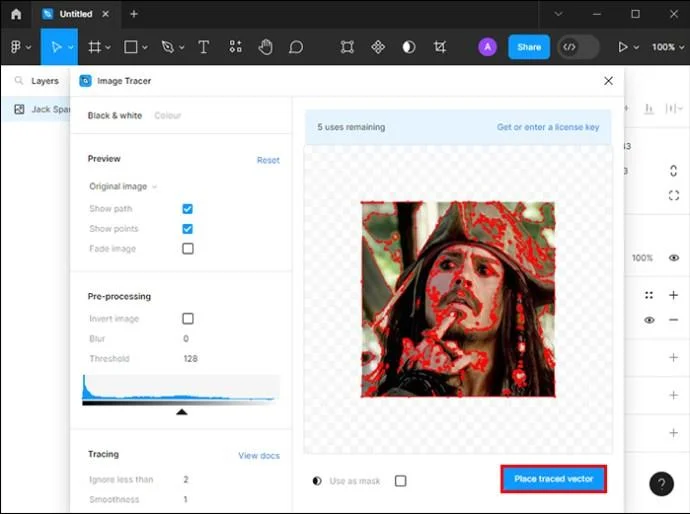
Task: Click the minus icon to remove fill
Action: [673, 320]
